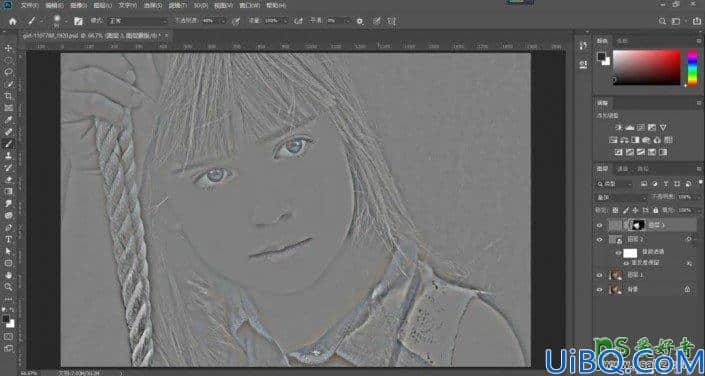This screenshot has width=705, height=376.
Task: Toggle smart filters visibility eye
Action: coord(619,253)
